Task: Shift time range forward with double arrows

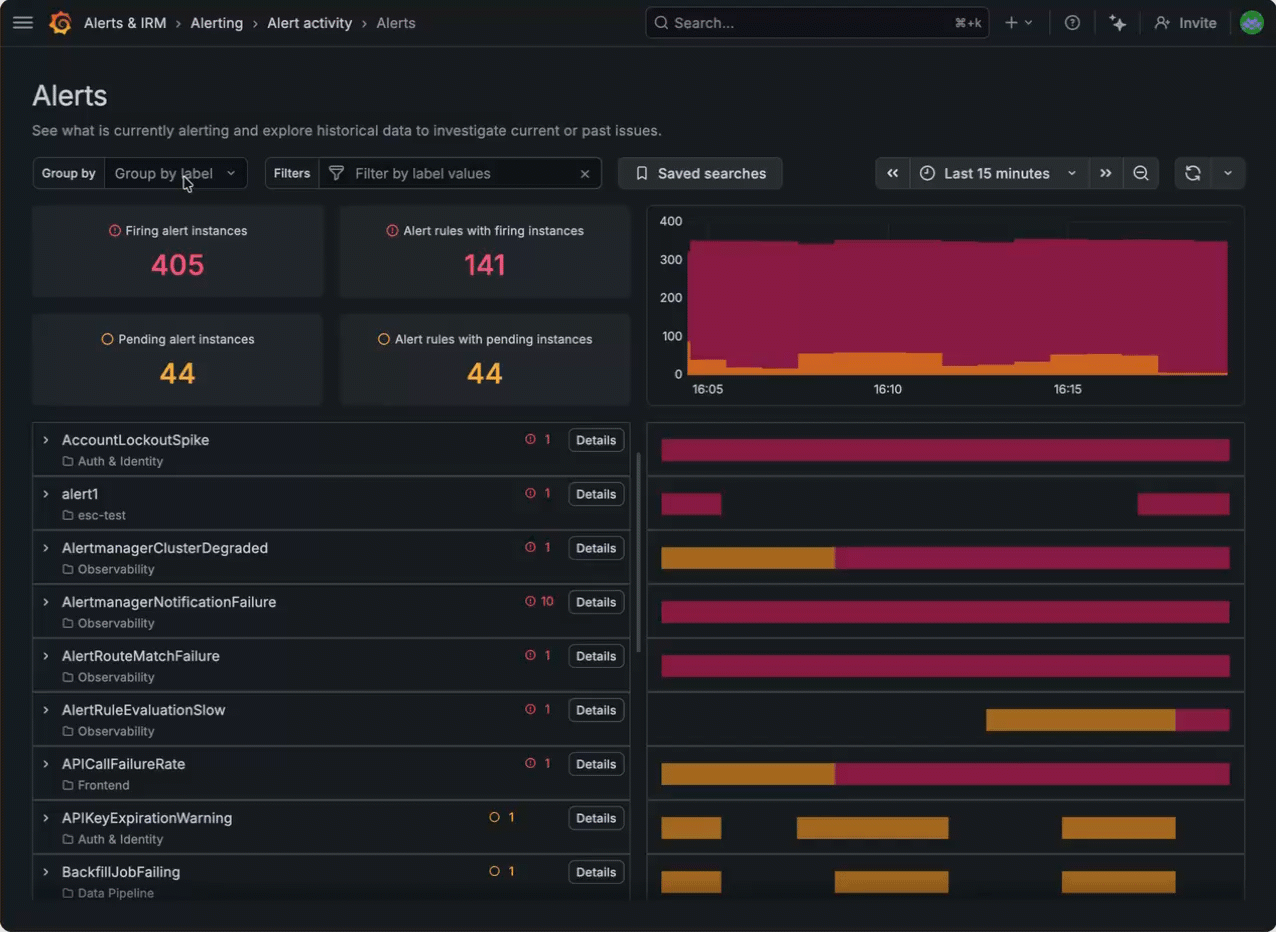Action: 1106,173
